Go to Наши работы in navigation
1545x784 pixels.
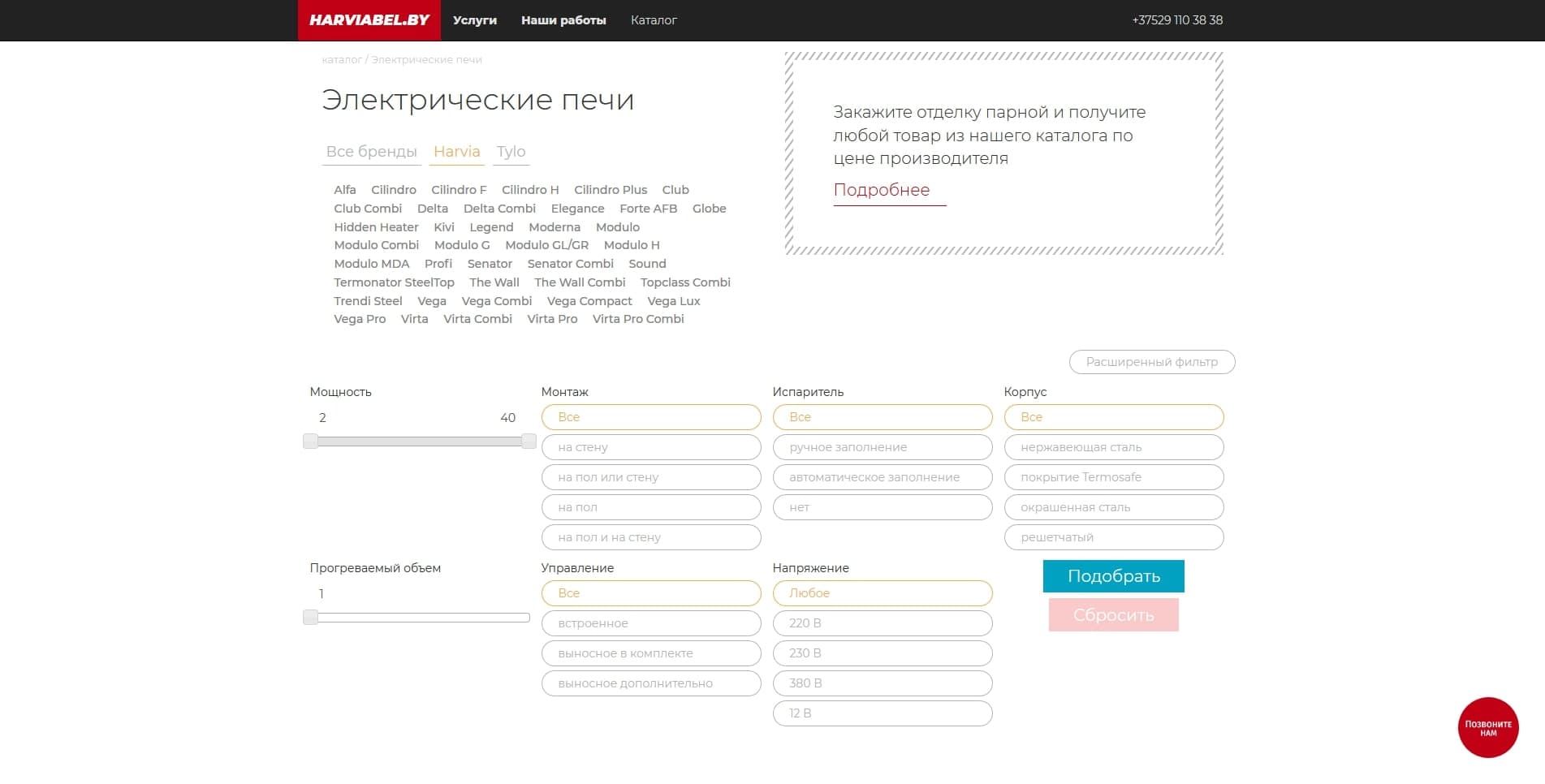[x=563, y=20]
